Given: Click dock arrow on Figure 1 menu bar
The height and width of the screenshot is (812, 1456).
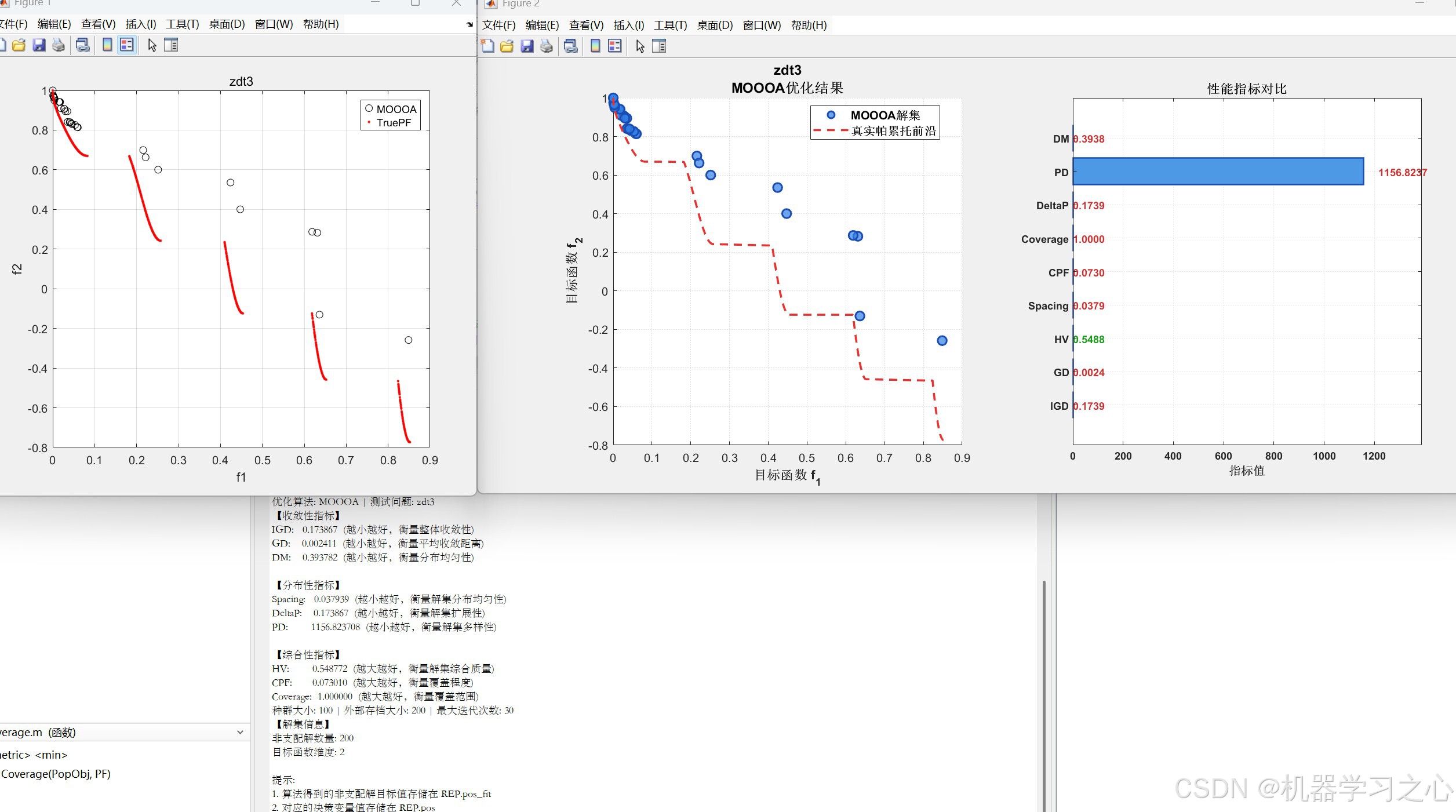Looking at the screenshot, I should (469, 24).
